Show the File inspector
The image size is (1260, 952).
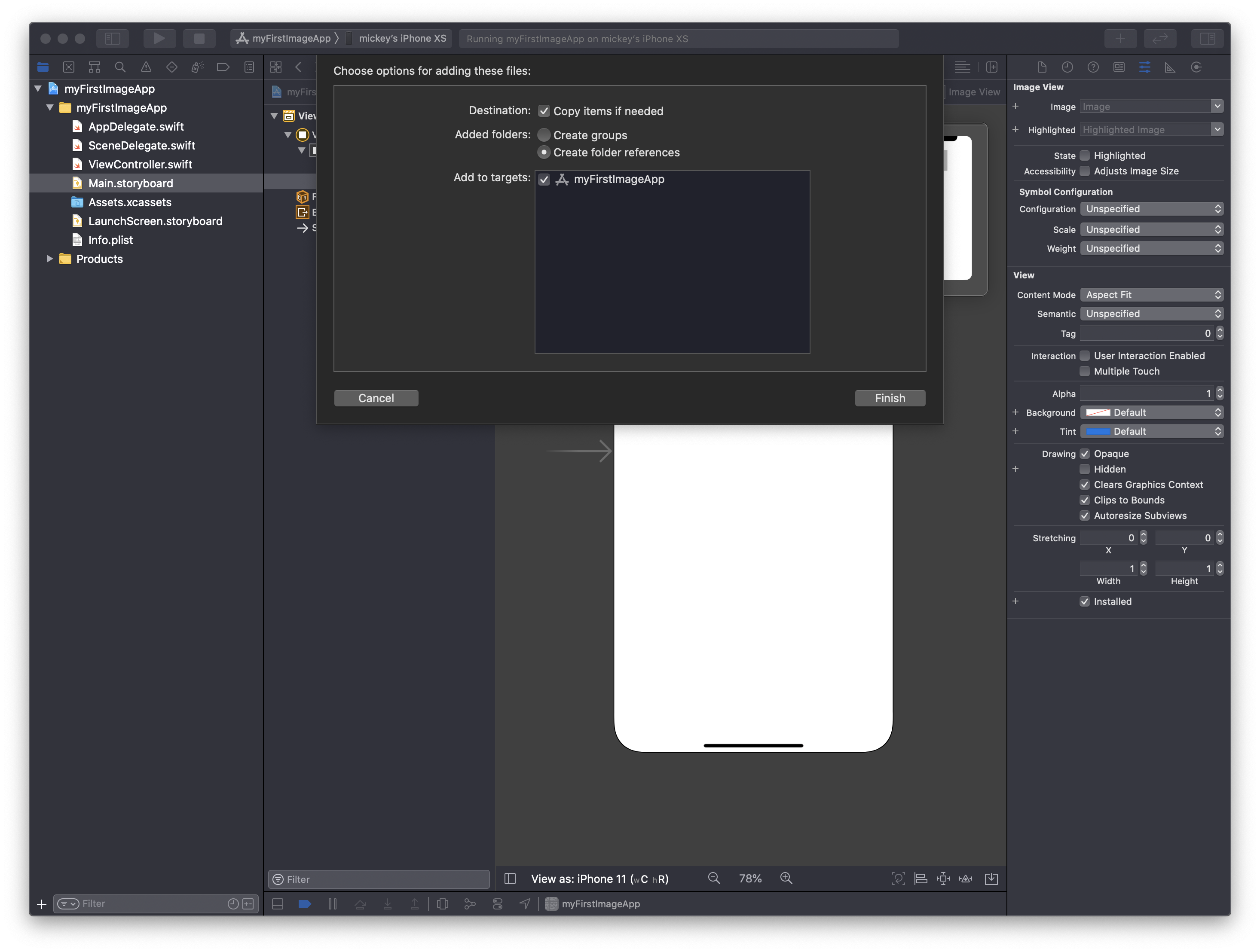[1042, 67]
